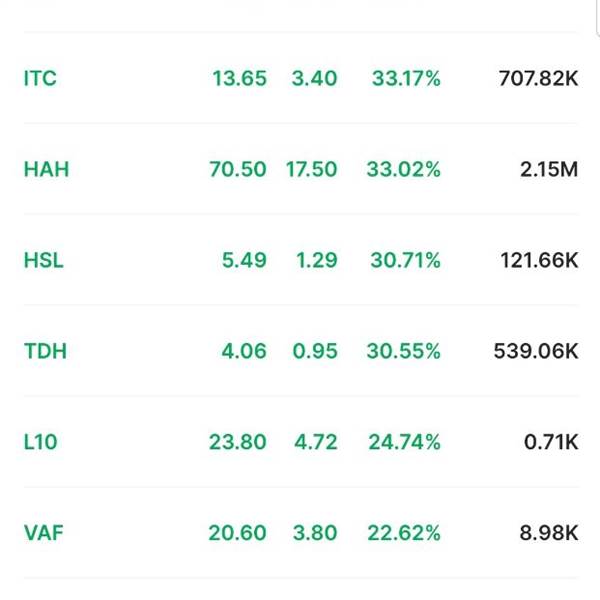Select TDH percent change 30.55%

tap(404, 351)
